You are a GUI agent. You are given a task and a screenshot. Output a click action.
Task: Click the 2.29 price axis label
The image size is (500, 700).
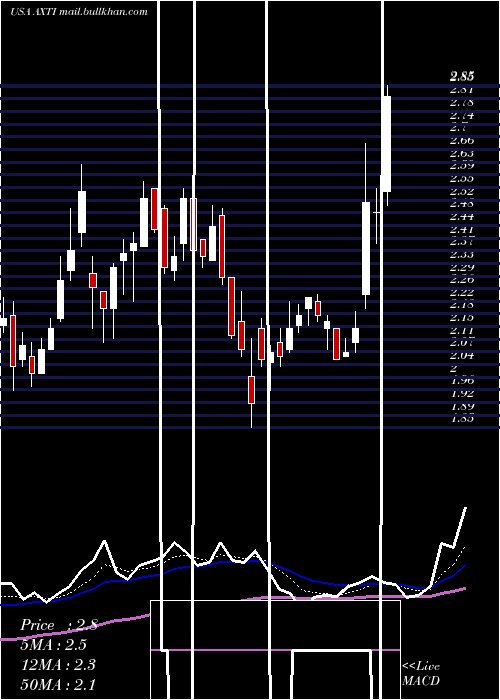click(462, 268)
